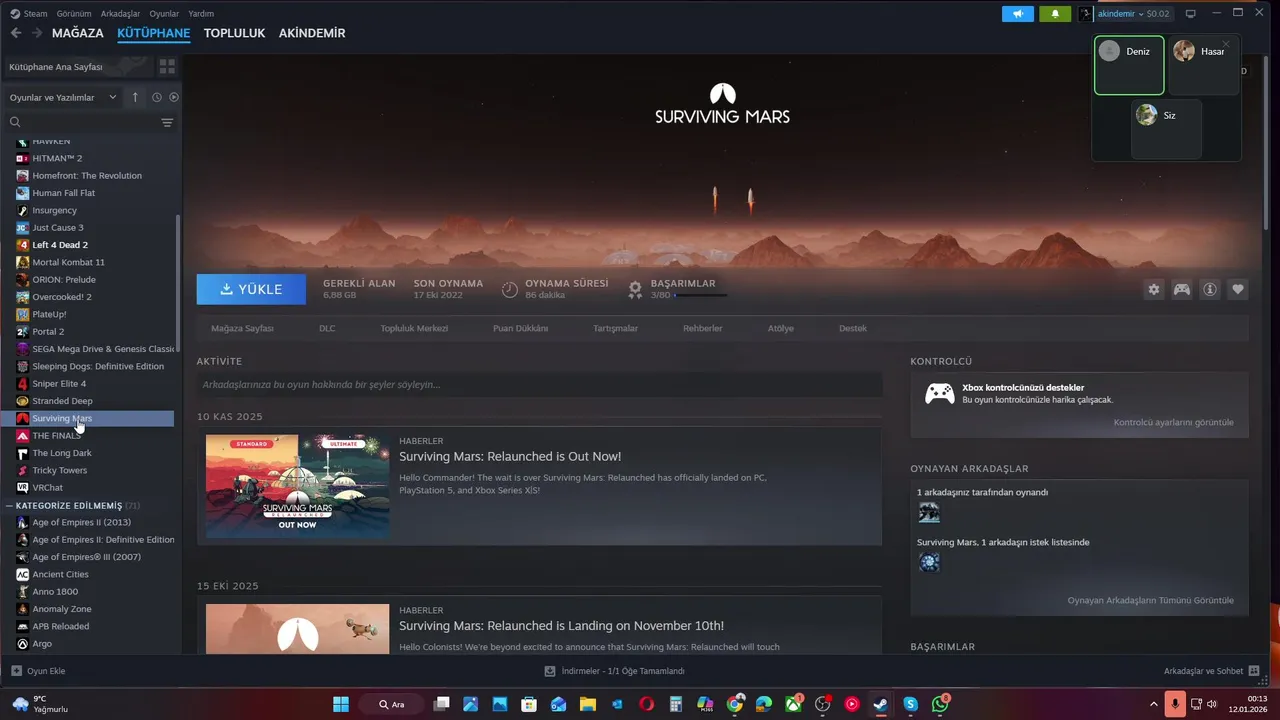1280x720 pixels.
Task: Open the library filter options icon
Action: click(167, 122)
